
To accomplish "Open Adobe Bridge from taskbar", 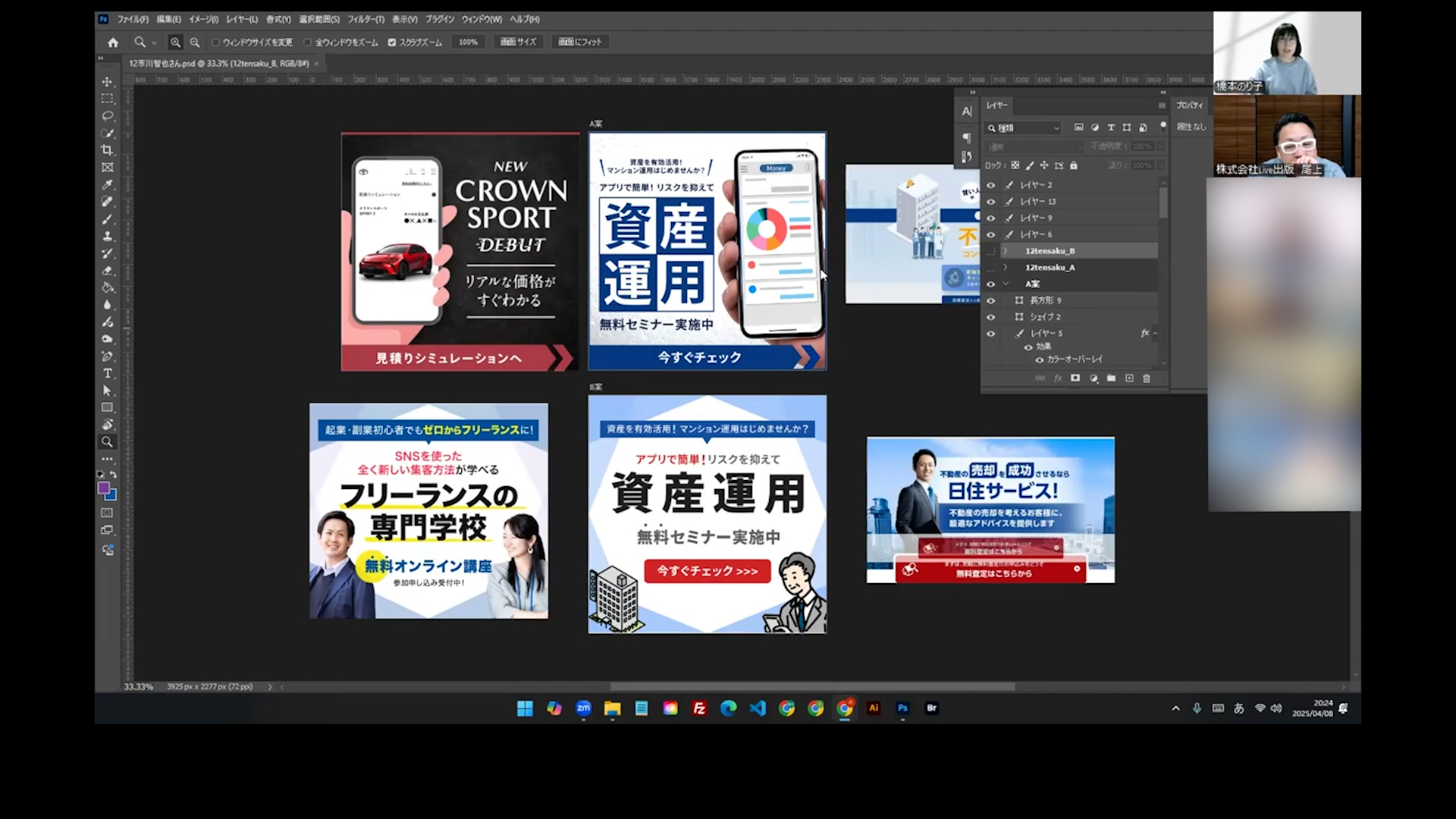I will click(x=932, y=708).
